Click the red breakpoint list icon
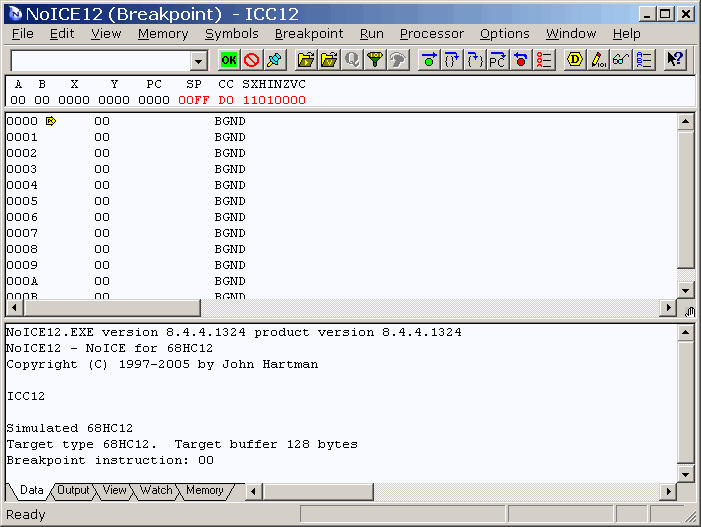Viewport: 701px width, 527px height. pos(543,60)
